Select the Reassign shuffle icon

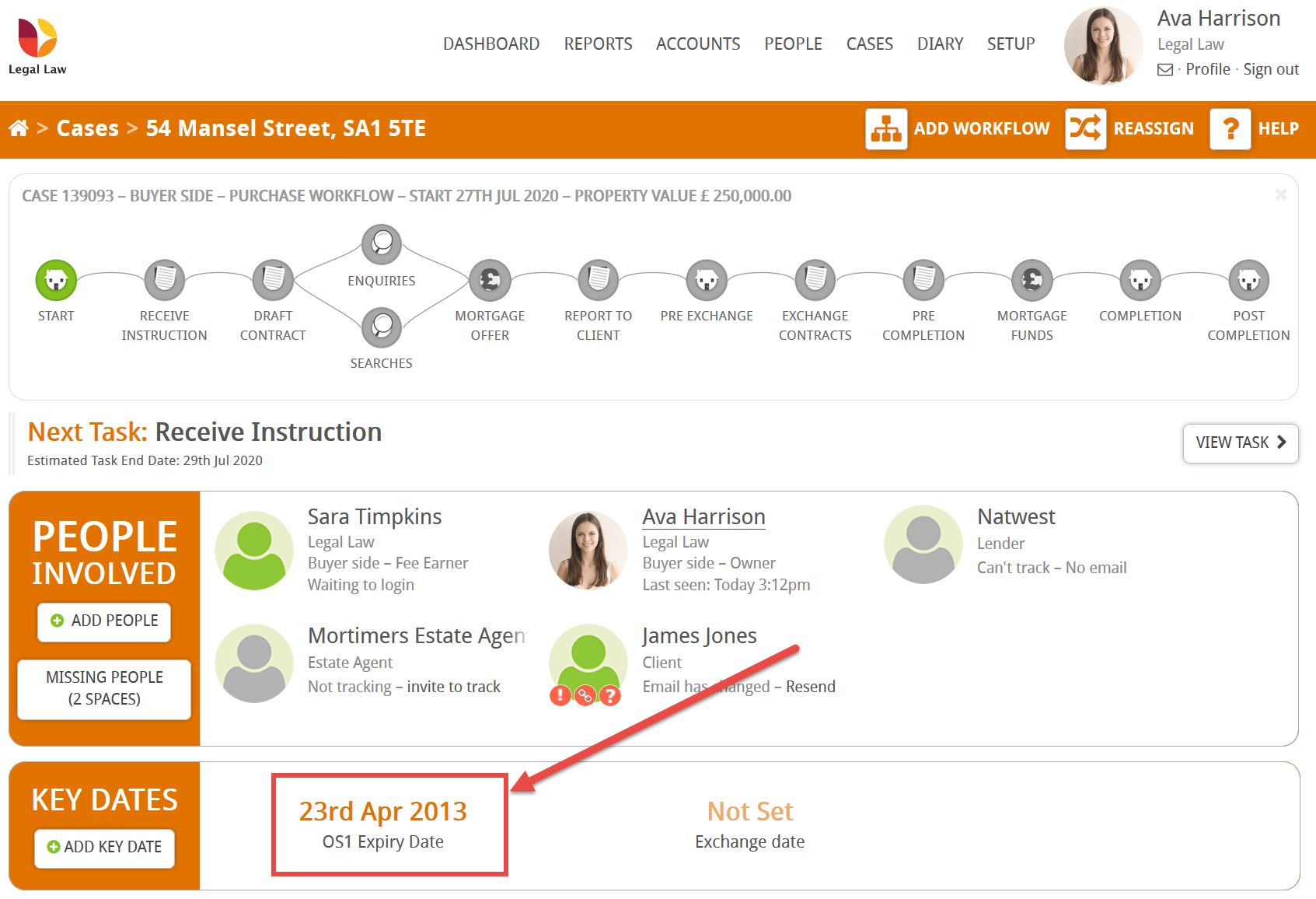click(1085, 128)
